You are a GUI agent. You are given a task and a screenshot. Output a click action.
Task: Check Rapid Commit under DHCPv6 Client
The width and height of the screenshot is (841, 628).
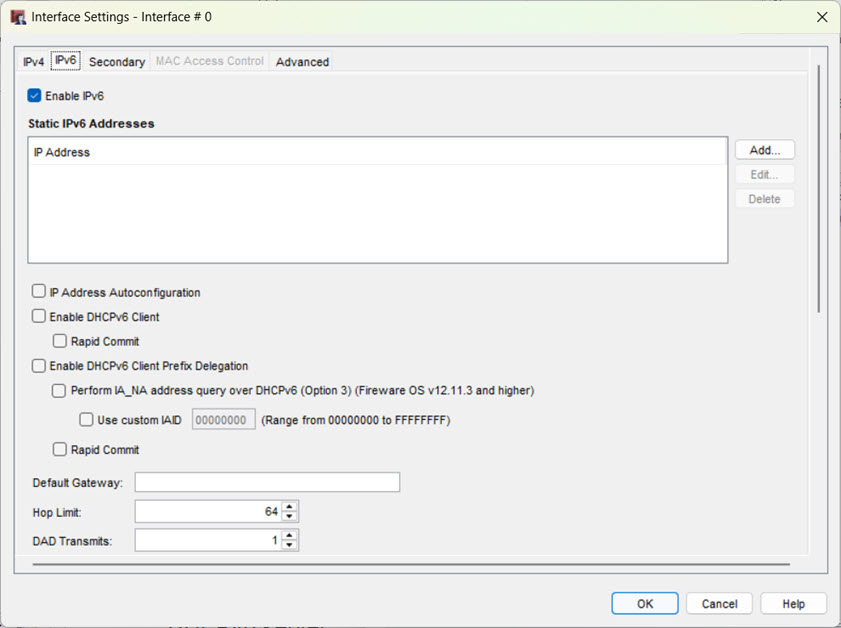(x=58, y=340)
